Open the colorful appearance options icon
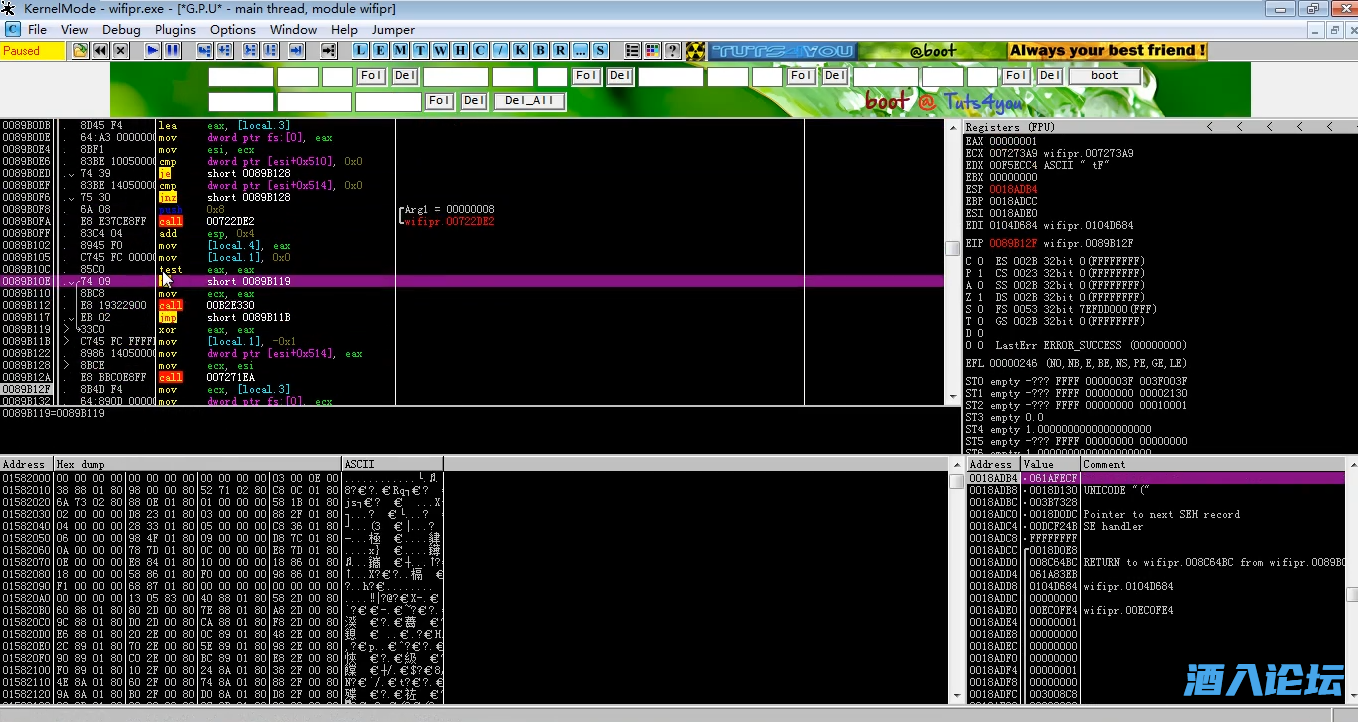This screenshot has width=1358, height=722. tap(652, 50)
